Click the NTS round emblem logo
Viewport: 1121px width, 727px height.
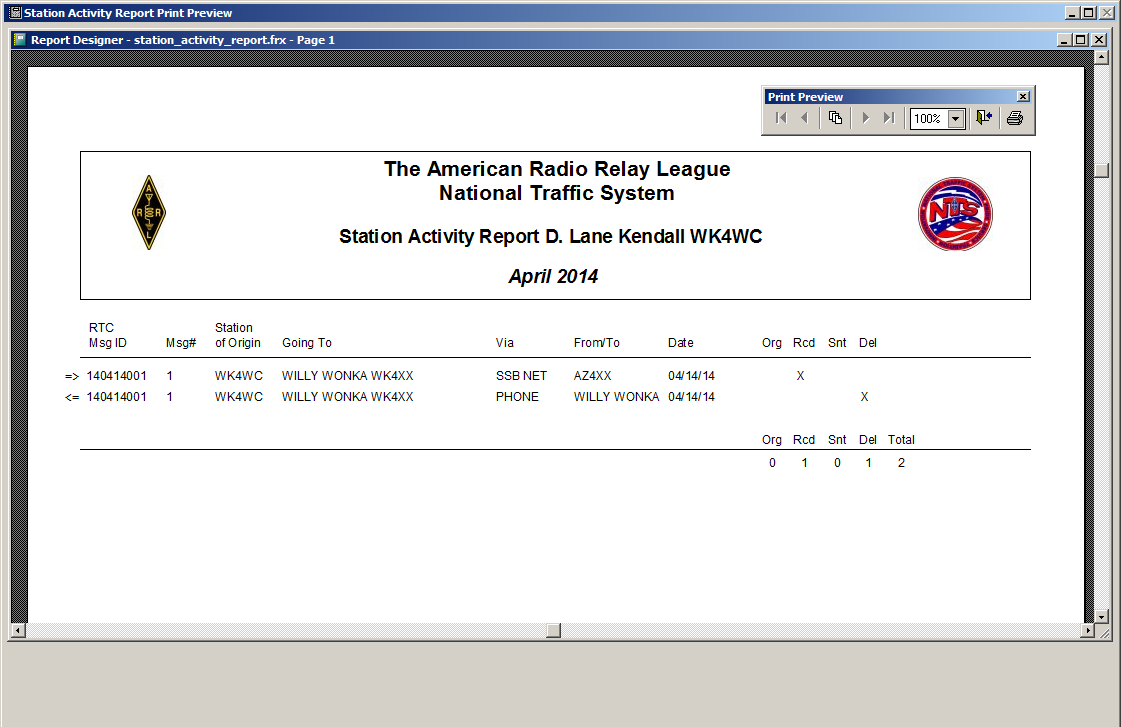[x=955, y=214]
